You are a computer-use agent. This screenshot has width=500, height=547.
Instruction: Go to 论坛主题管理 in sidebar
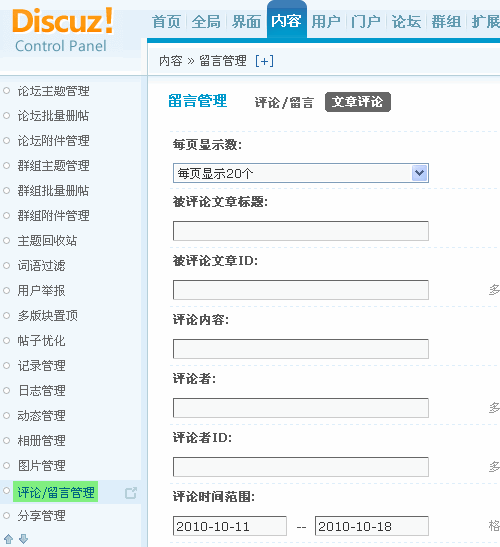53,91
